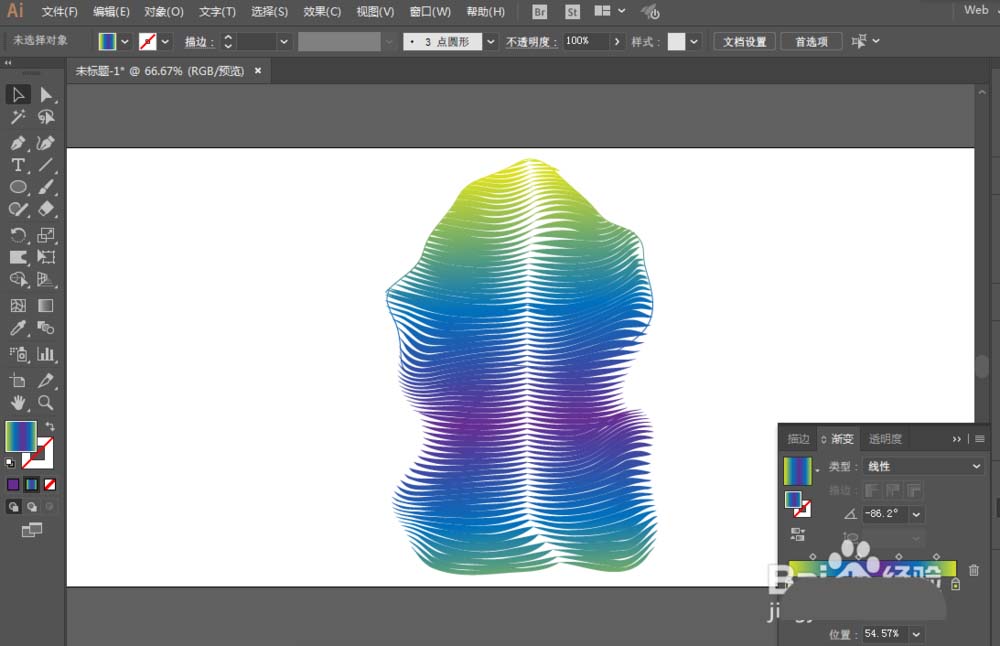This screenshot has width=1000, height=646.
Task: Select the Shape Builder tool
Action: (18, 279)
